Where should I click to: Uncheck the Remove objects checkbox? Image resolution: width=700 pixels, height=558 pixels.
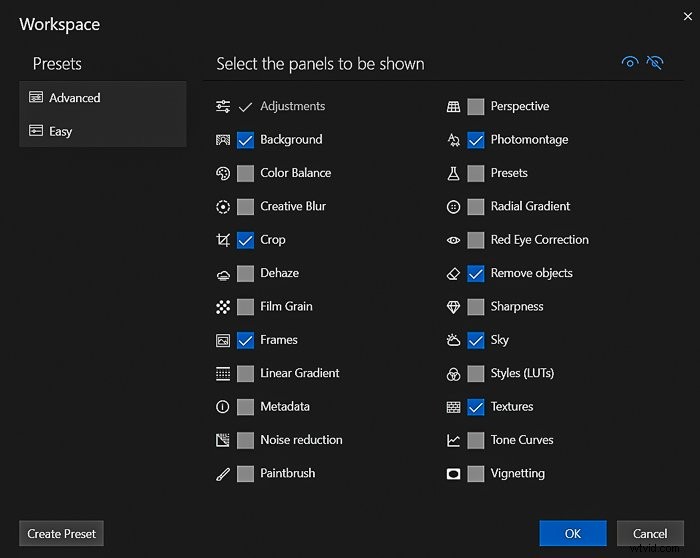(x=475, y=274)
